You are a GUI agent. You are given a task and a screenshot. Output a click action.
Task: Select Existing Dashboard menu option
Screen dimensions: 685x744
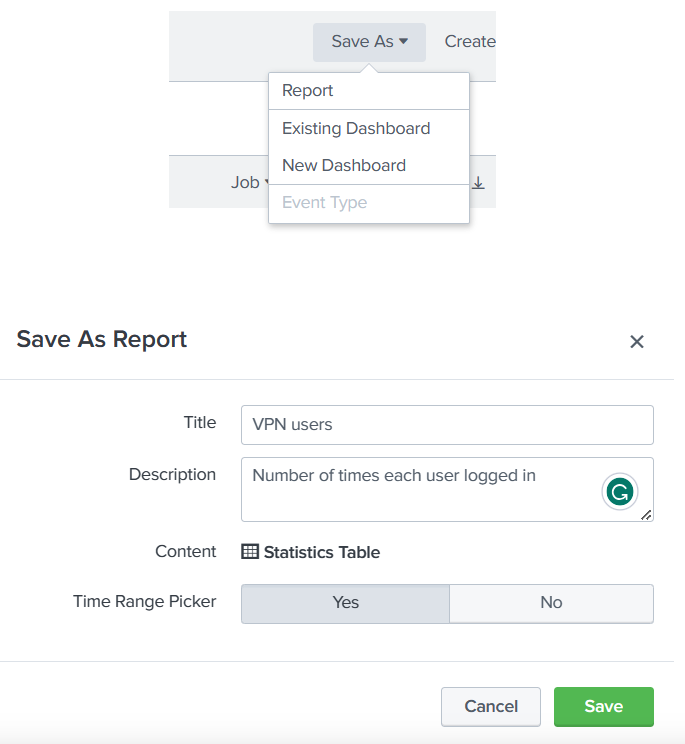tap(356, 129)
